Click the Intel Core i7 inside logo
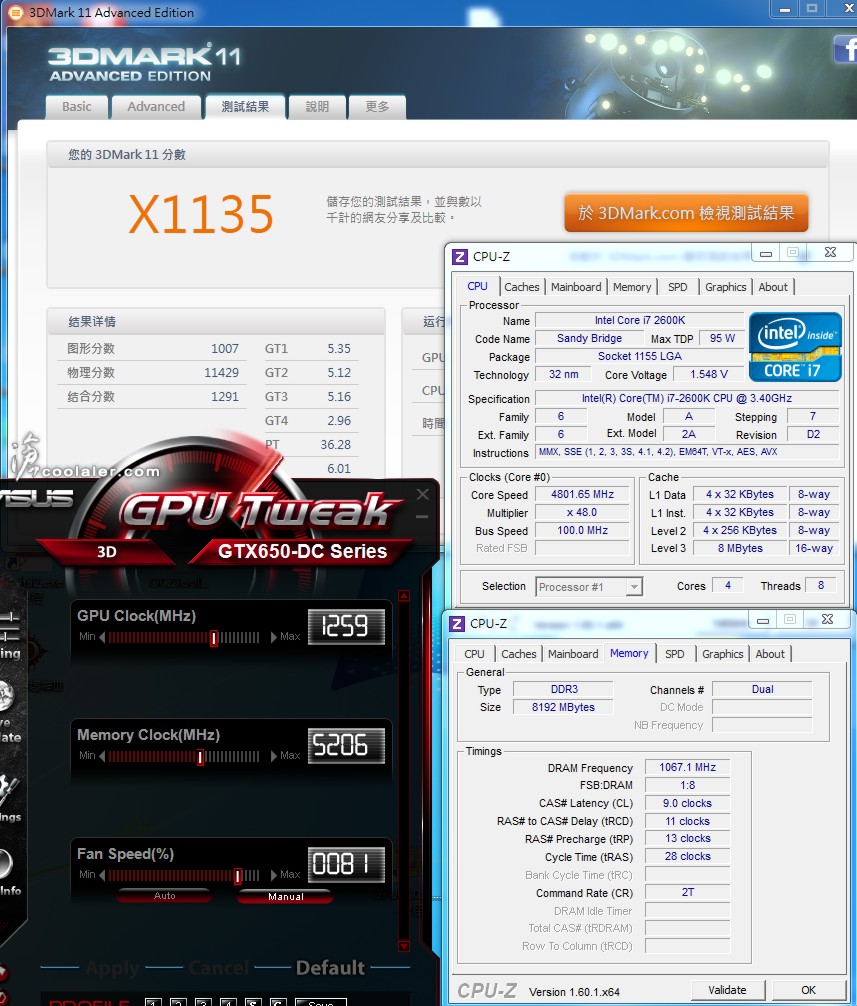 click(x=795, y=347)
